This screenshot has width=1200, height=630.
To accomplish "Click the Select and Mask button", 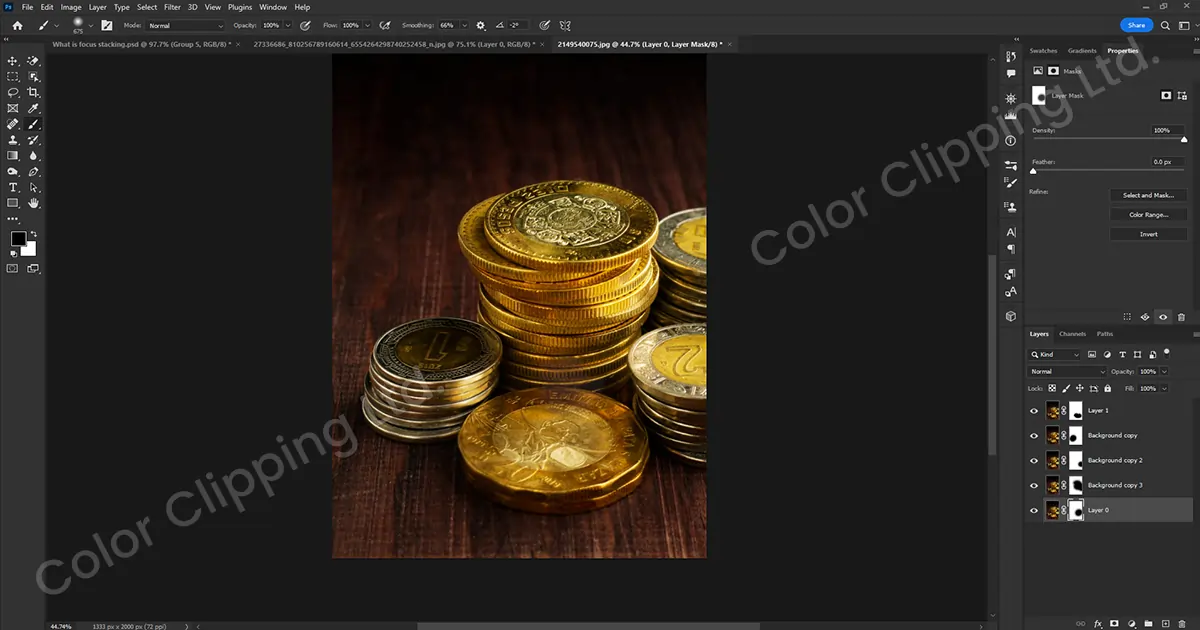I will (1148, 195).
